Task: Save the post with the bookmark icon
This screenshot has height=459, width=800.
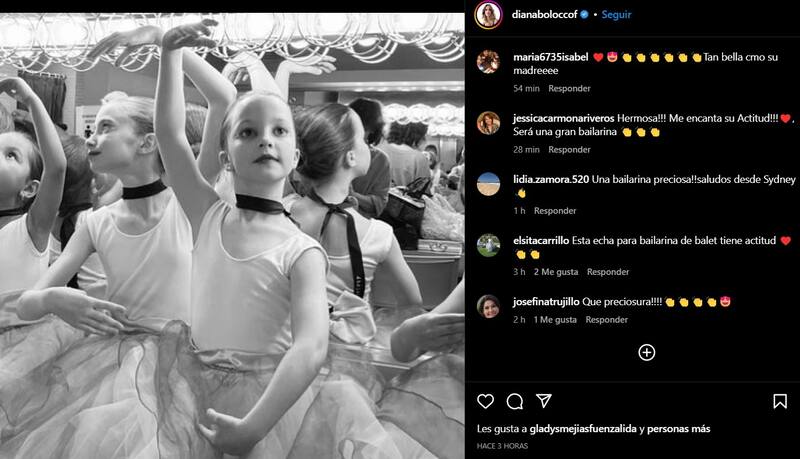Action: (780, 401)
